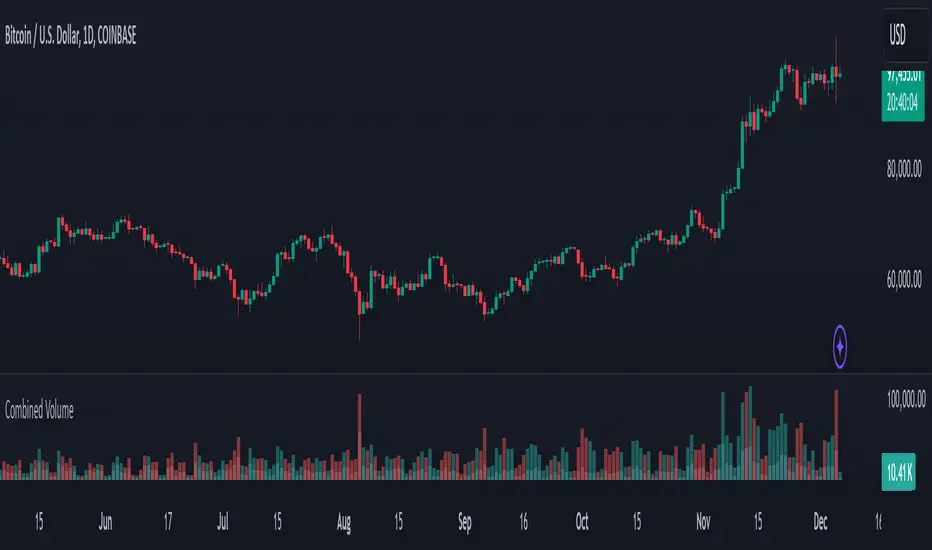Select the Oct label on the time axis
The image size is (932, 550).
(x=581, y=521)
